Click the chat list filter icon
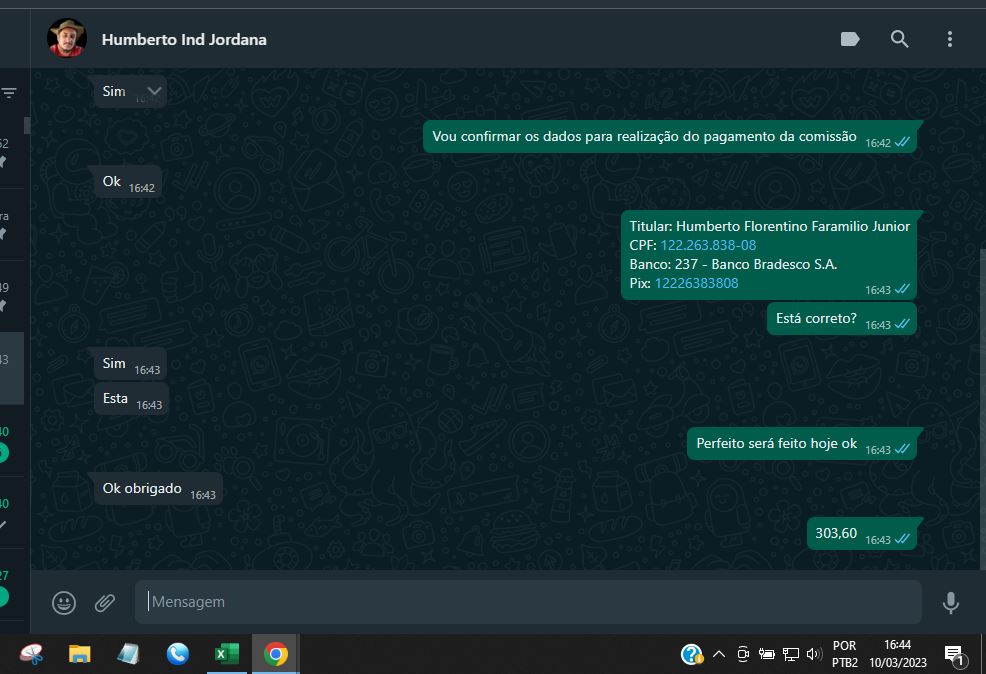The width and height of the screenshot is (986, 674). [9, 93]
